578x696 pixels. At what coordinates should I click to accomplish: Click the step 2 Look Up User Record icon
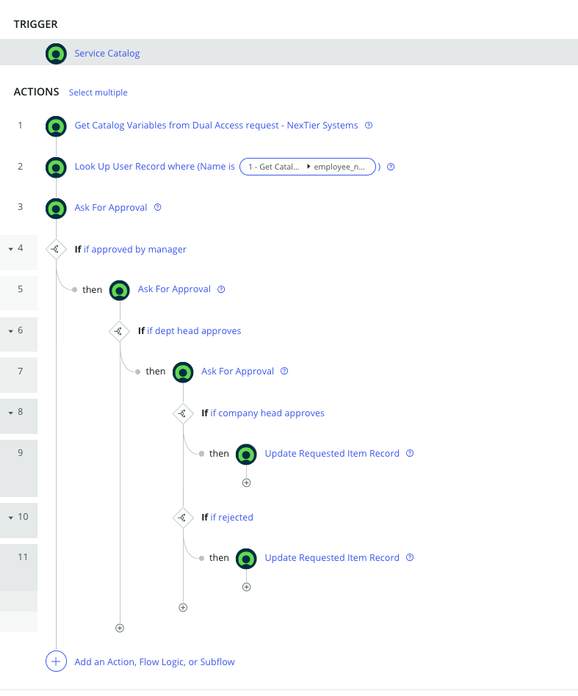[x=56, y=167]
